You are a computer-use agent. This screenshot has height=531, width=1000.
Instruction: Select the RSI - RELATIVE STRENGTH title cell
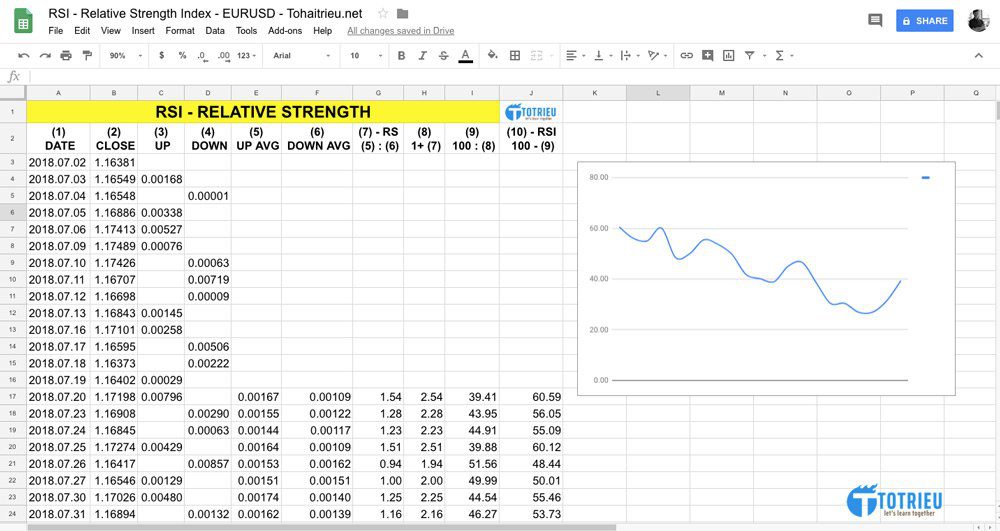click(x=263, y=112)
